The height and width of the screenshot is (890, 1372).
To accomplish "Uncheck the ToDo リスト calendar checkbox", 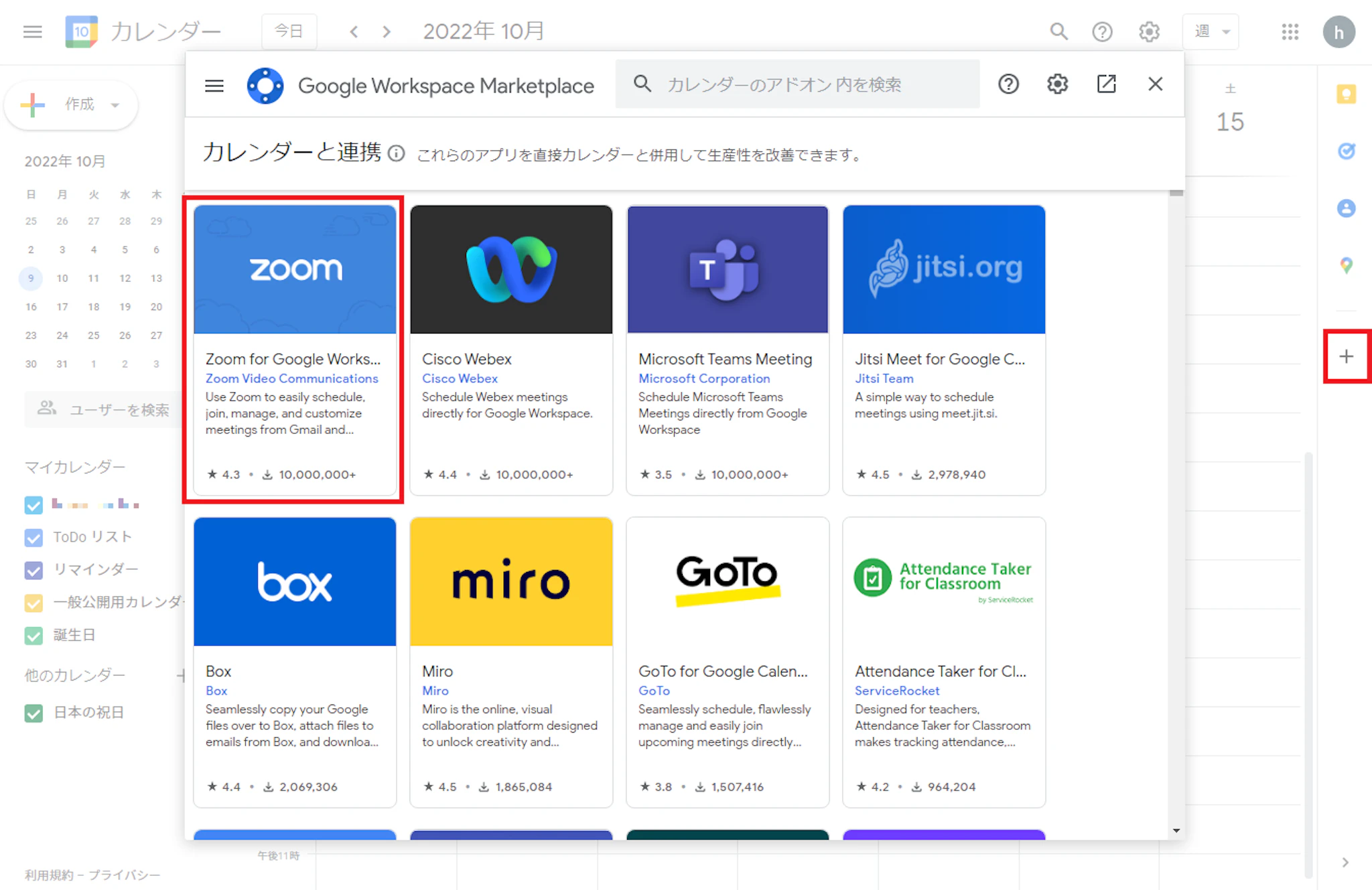I will pos(33,537).
